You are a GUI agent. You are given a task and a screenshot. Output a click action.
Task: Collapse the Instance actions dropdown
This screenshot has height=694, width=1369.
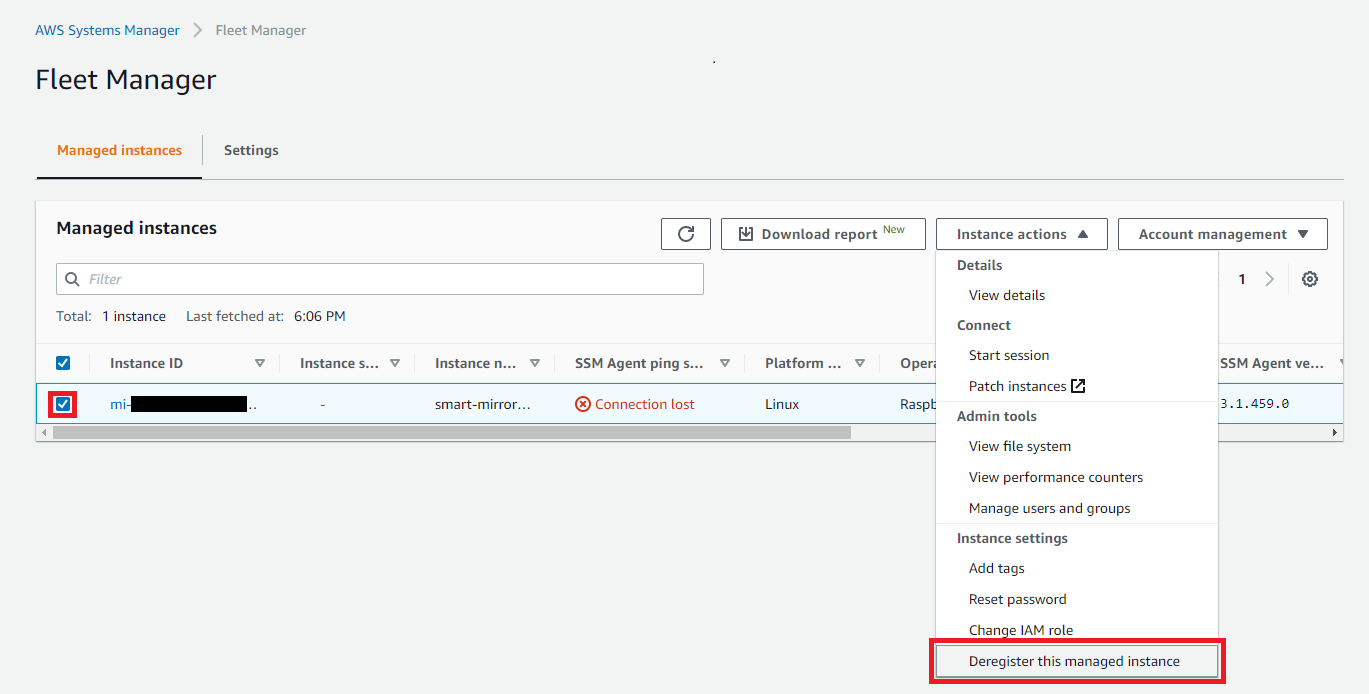point(1021,234)
